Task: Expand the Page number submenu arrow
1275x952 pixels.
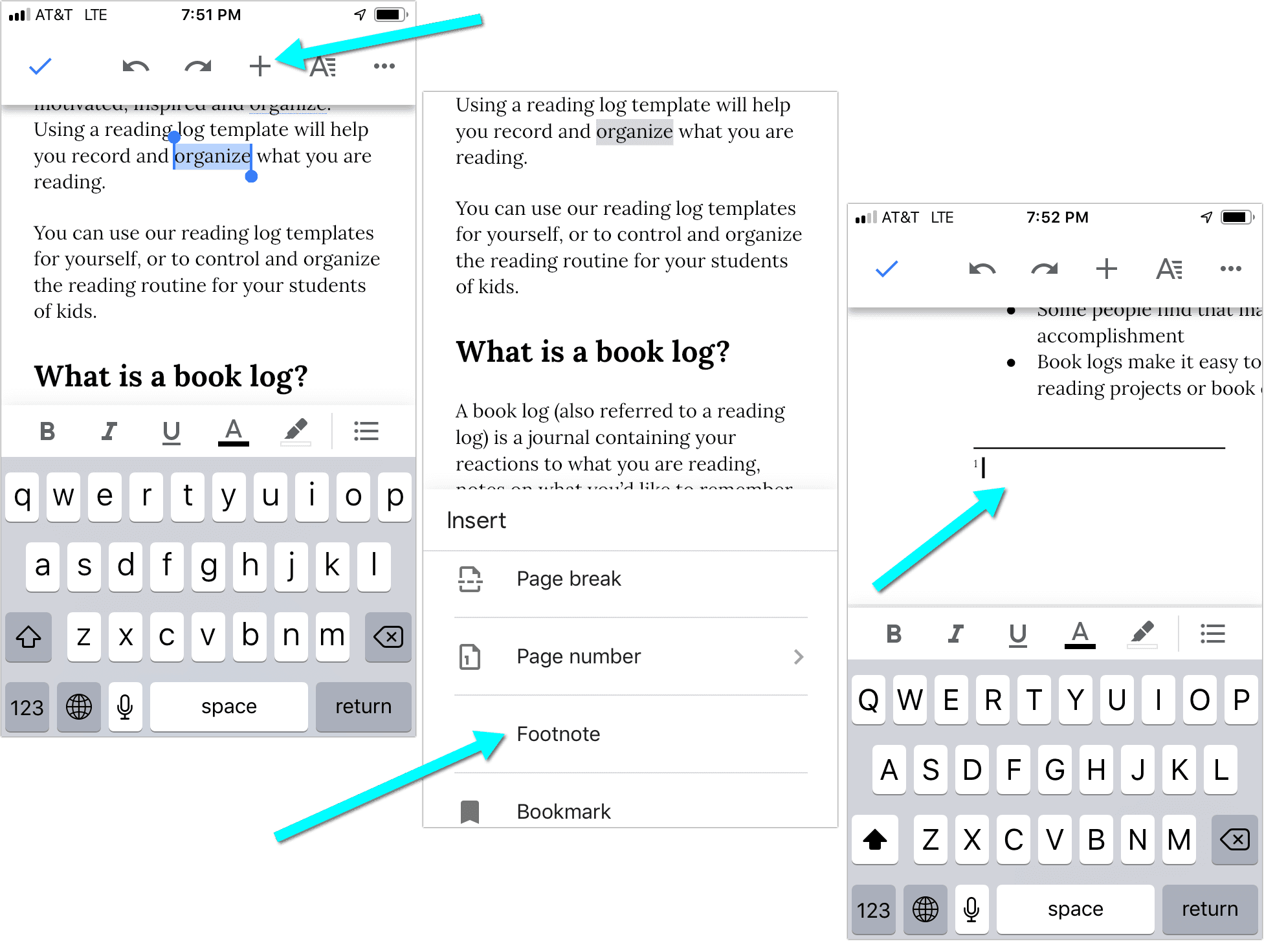Action: 799,655
